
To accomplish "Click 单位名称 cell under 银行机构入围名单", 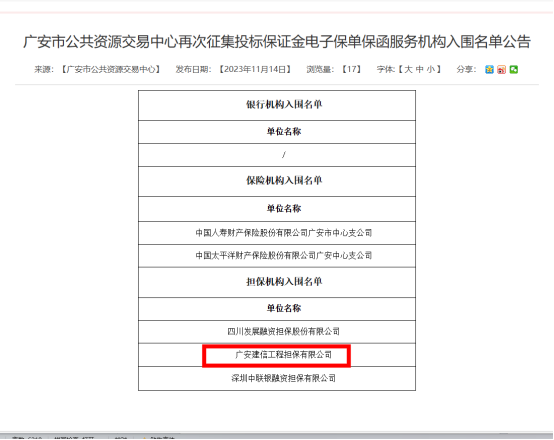I will tap(277, 132).
